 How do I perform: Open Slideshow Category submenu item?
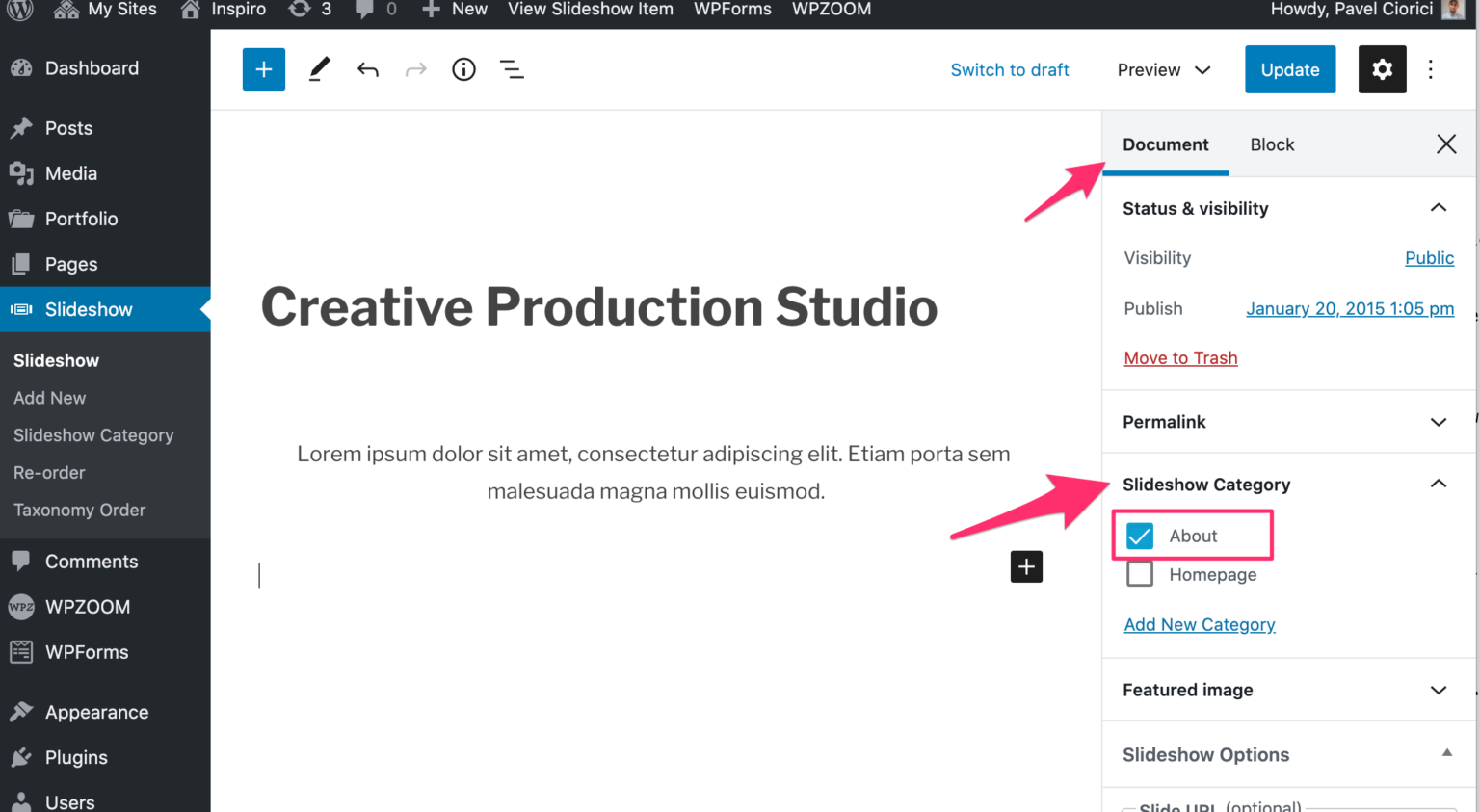(93, 435)
